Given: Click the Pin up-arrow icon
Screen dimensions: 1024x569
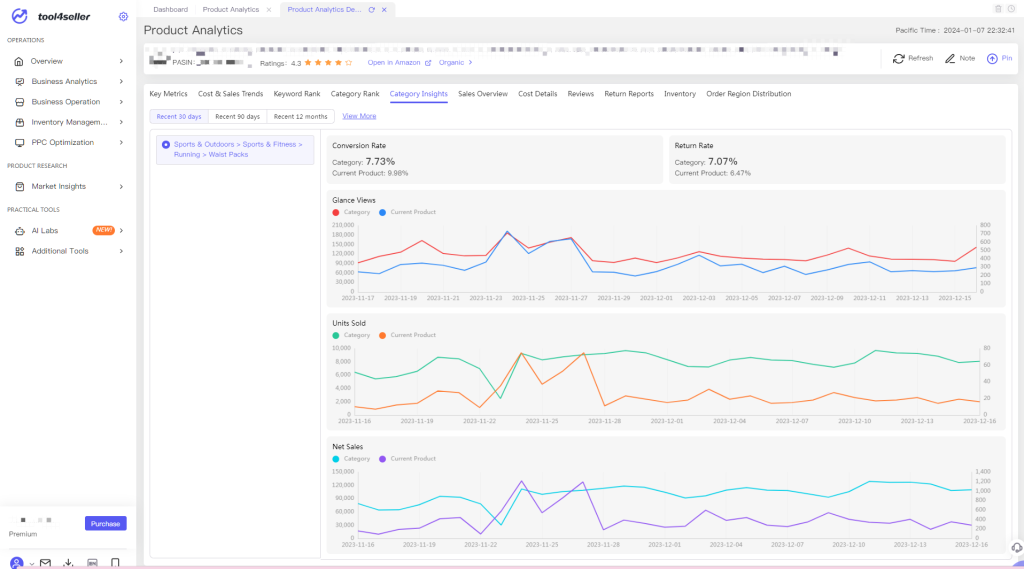Looking at the screenshot, I should (992, 59).
